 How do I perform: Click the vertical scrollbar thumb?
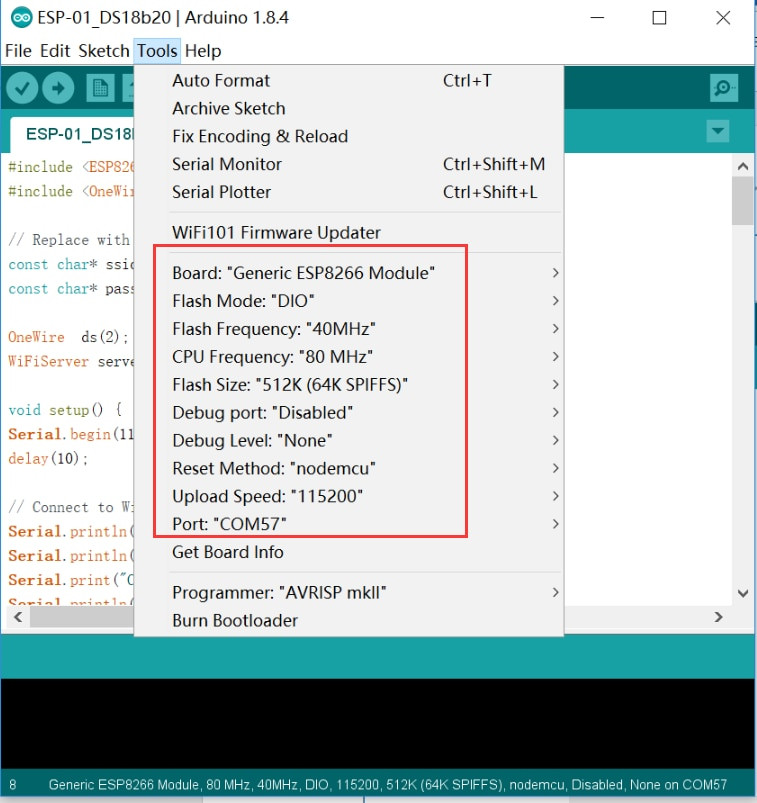point(743,201)
